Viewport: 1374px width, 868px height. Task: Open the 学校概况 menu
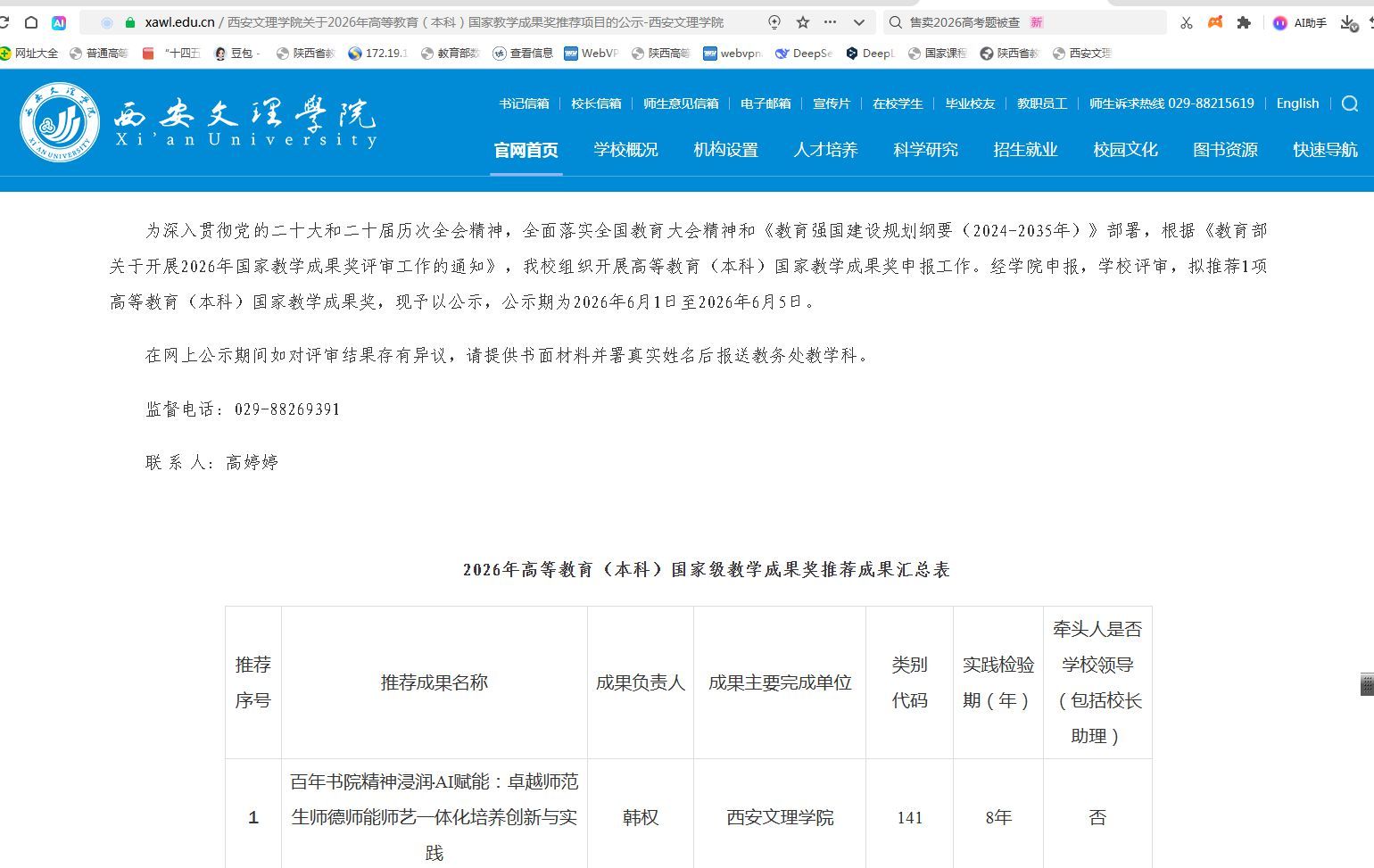[x=626, y=150]
